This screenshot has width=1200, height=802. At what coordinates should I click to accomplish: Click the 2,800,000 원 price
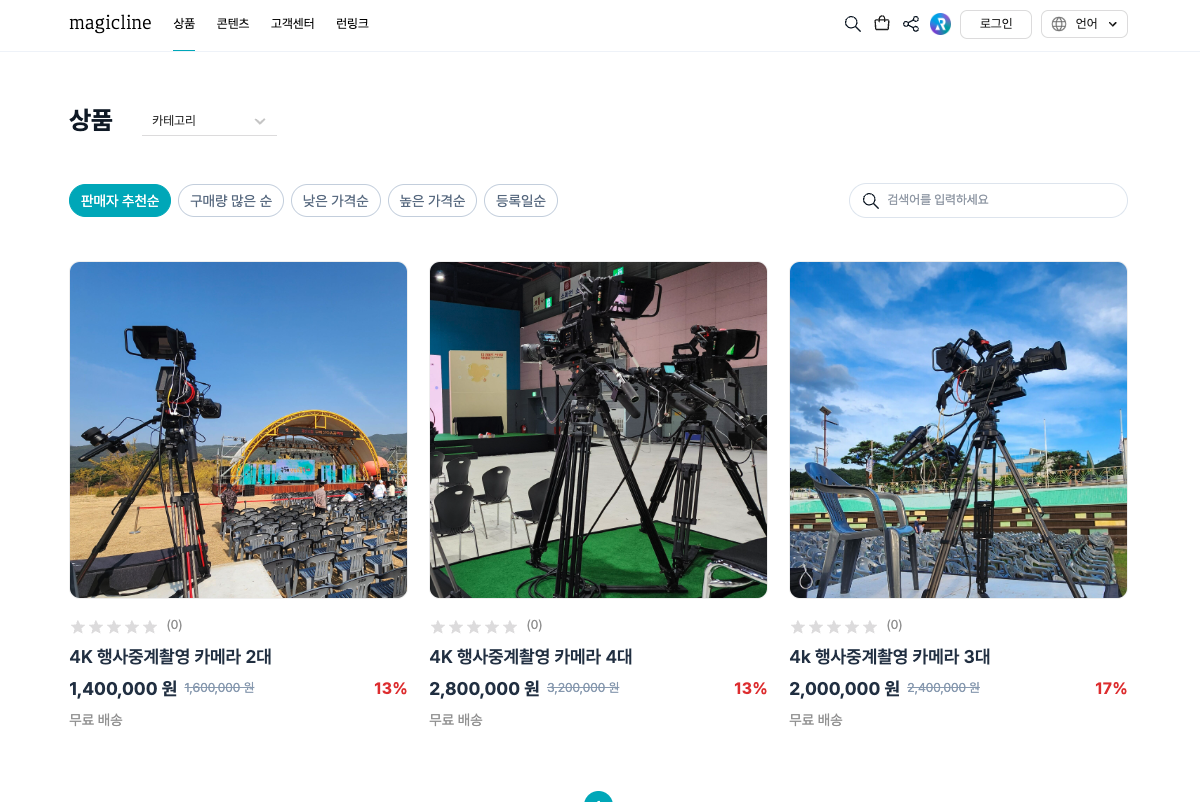pos(484,689)
